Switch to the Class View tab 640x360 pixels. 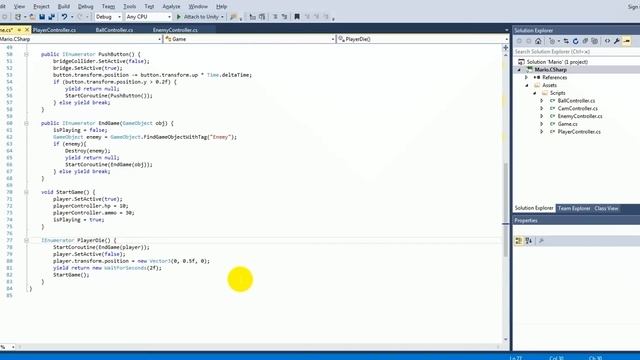tap(606, 209)
